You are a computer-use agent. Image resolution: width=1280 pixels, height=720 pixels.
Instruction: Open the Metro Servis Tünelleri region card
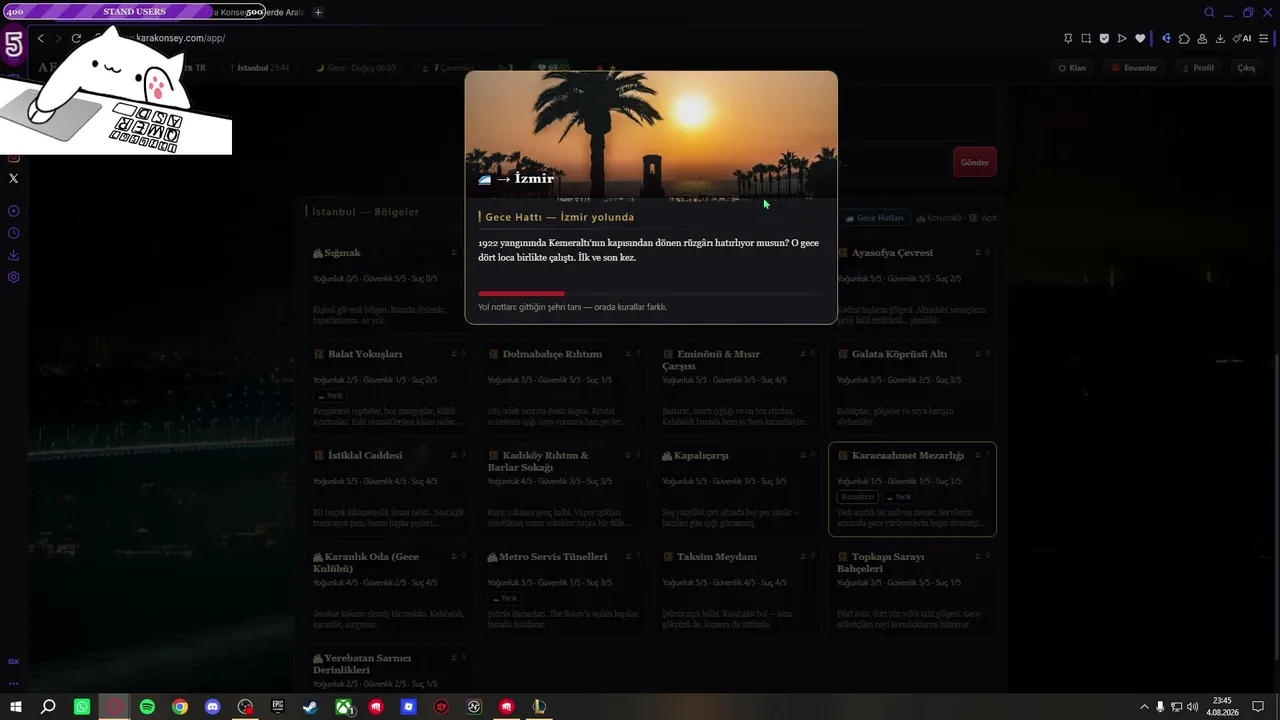[561, 590]
